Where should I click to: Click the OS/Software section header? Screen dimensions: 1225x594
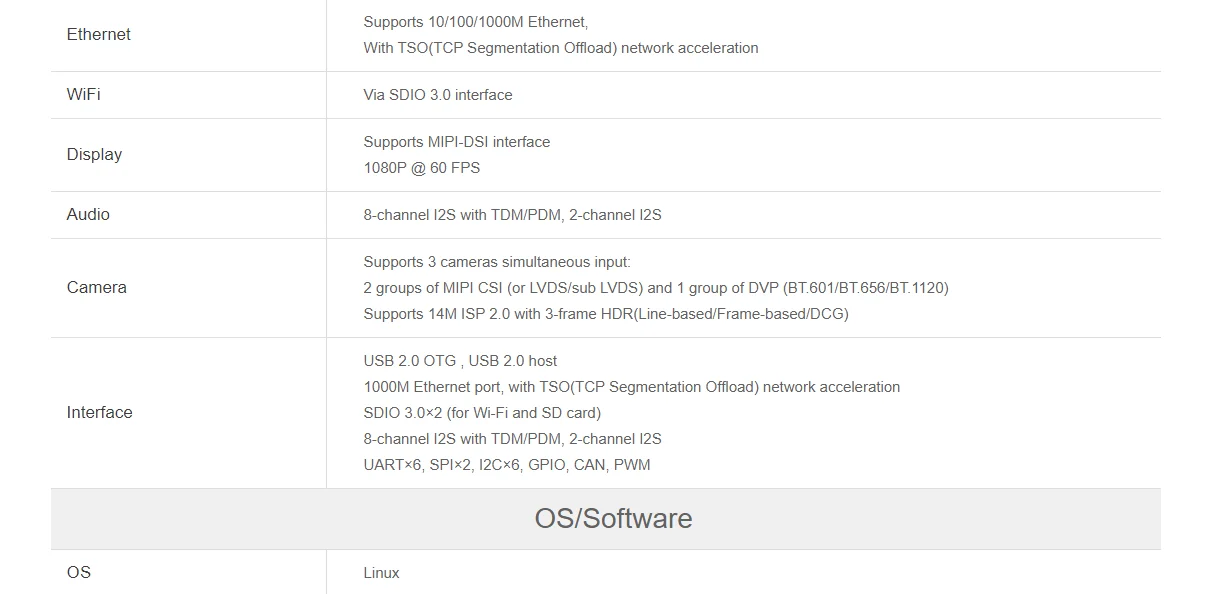point(613,518)
